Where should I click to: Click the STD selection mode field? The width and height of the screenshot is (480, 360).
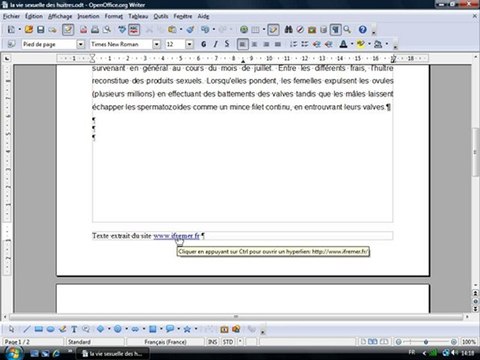coord(228,342)
